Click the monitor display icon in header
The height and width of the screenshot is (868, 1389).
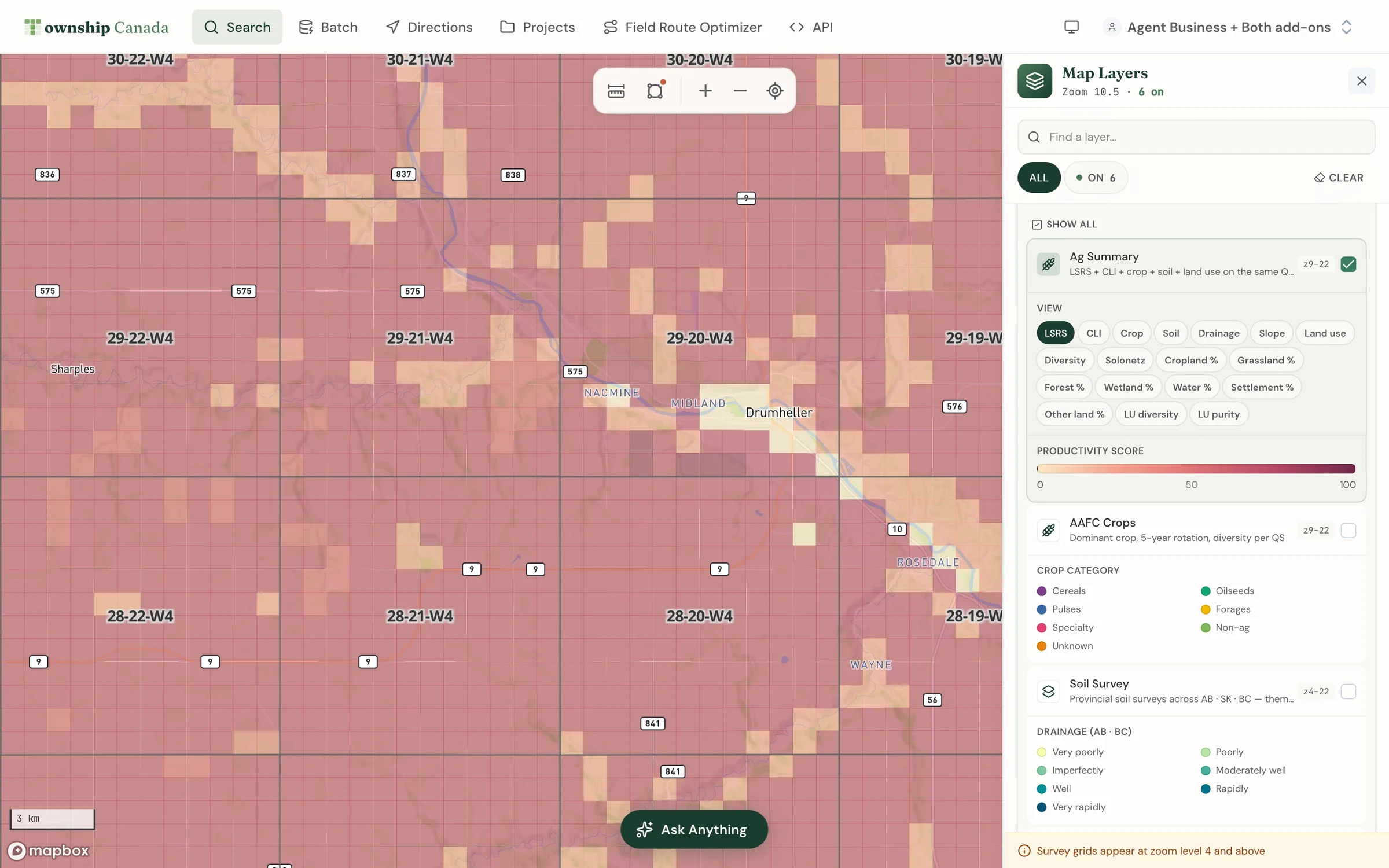click(1071, 27)
